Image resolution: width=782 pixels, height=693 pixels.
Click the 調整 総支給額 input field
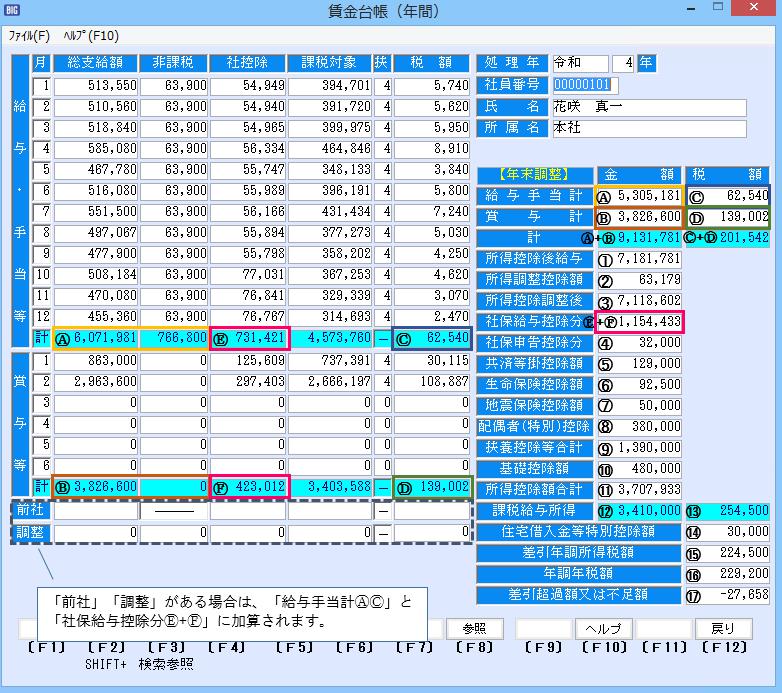96,532
